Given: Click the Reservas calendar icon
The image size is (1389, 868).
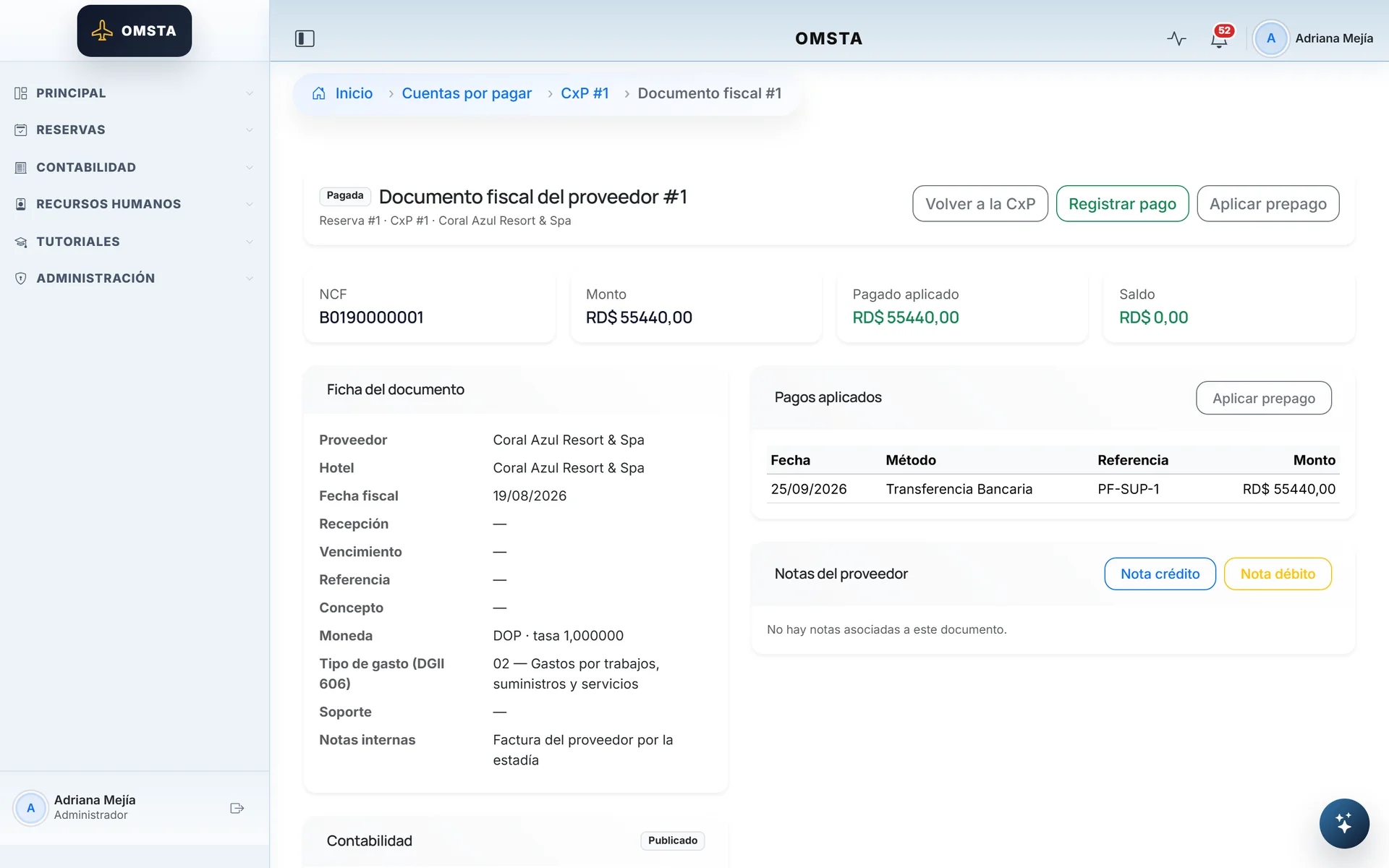Looking at the screenshot, I should click(21, 130).
